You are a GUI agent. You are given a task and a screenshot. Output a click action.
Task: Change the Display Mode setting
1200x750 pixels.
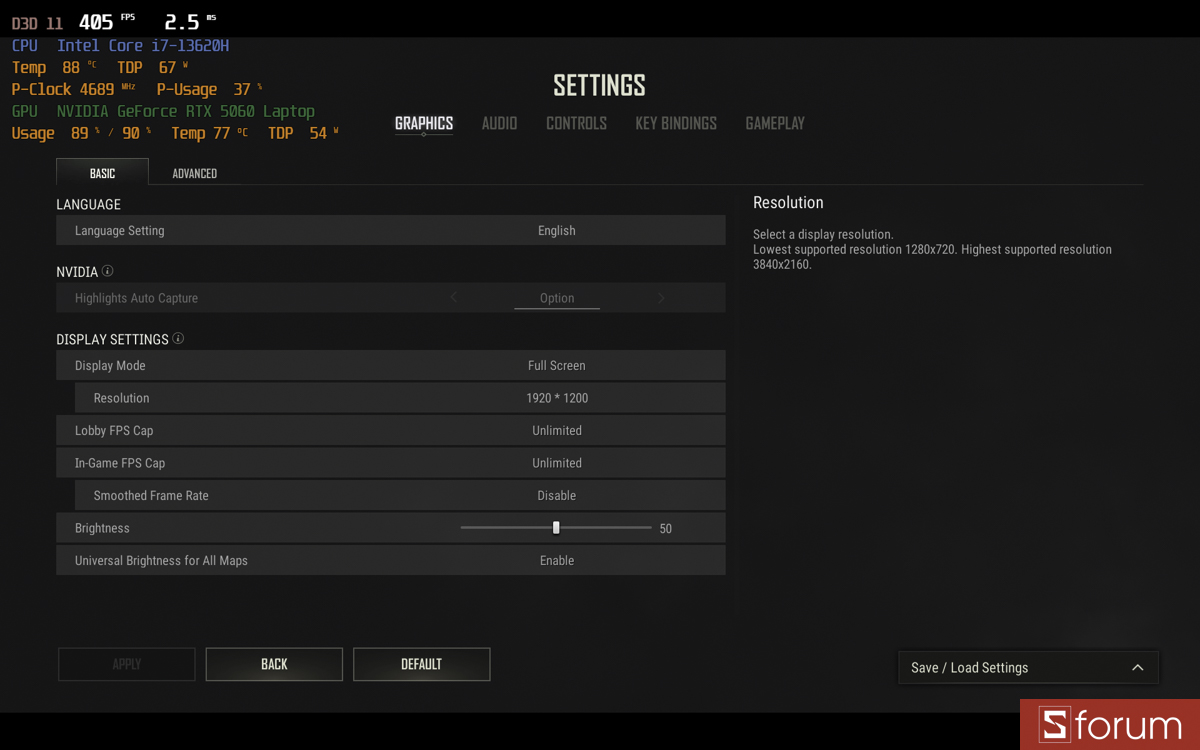click(557, 365)
